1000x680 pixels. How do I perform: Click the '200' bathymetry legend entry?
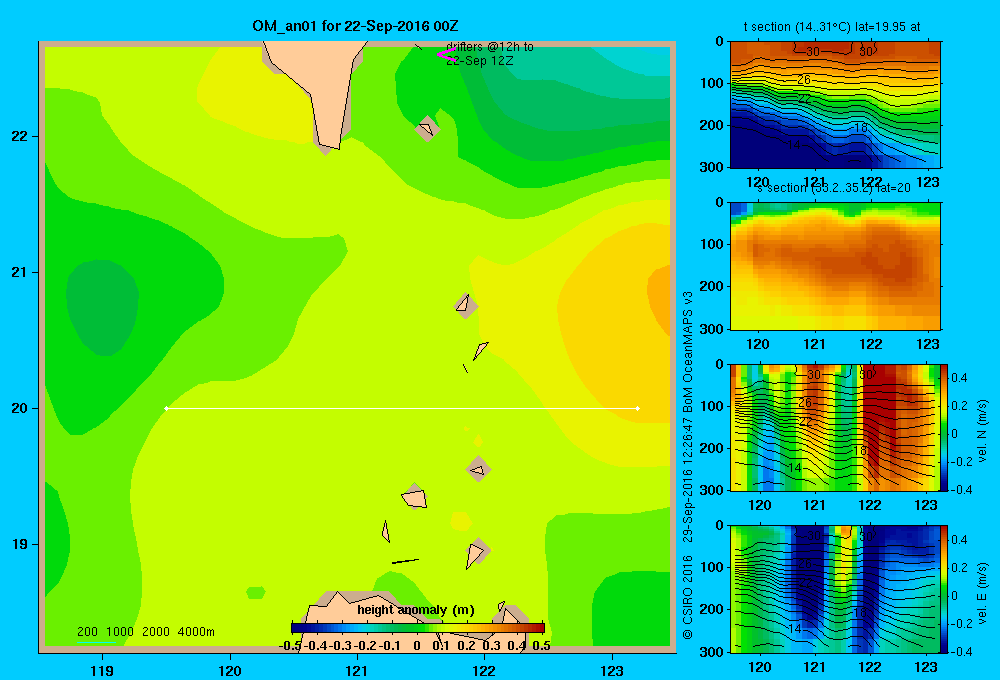tap(87, 632)
